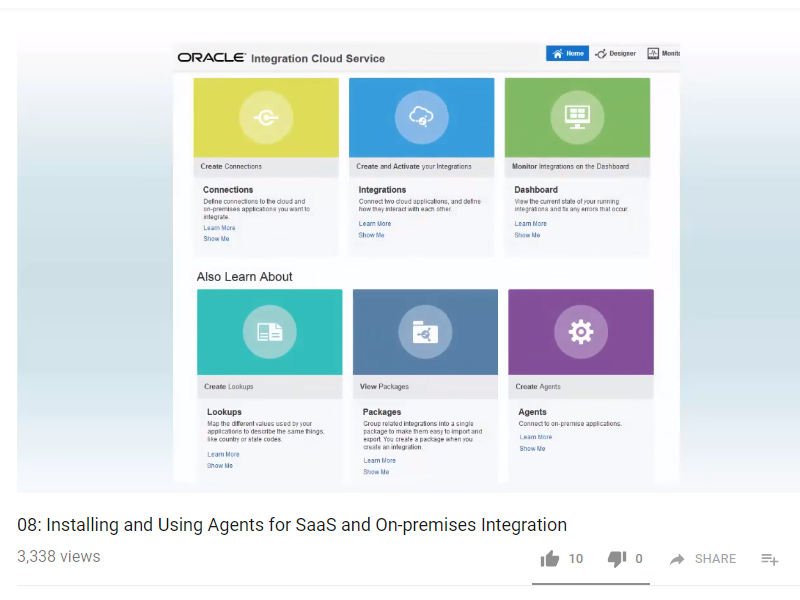Click the Integration Cloud Service title text

(318, 58)
